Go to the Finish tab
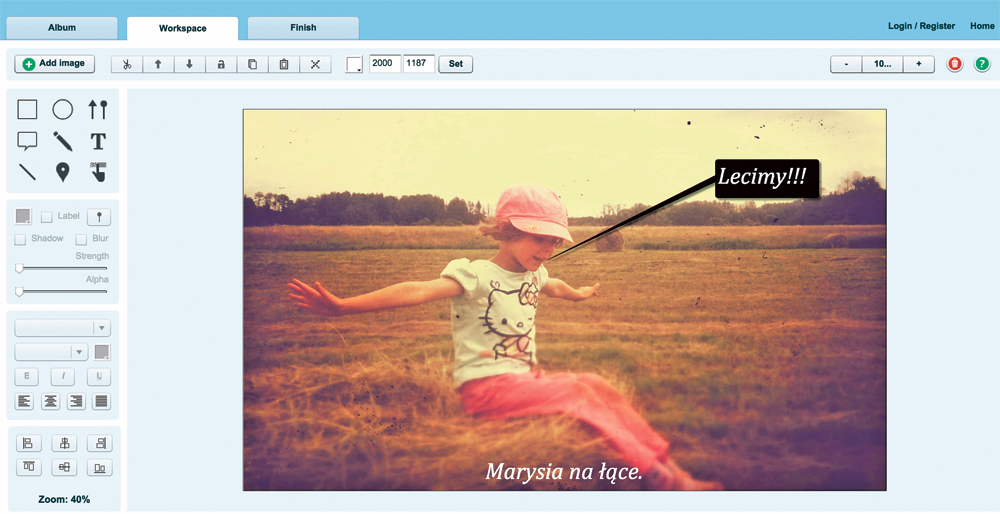The height and width of the screenshot is (514, 1000). 303,28
